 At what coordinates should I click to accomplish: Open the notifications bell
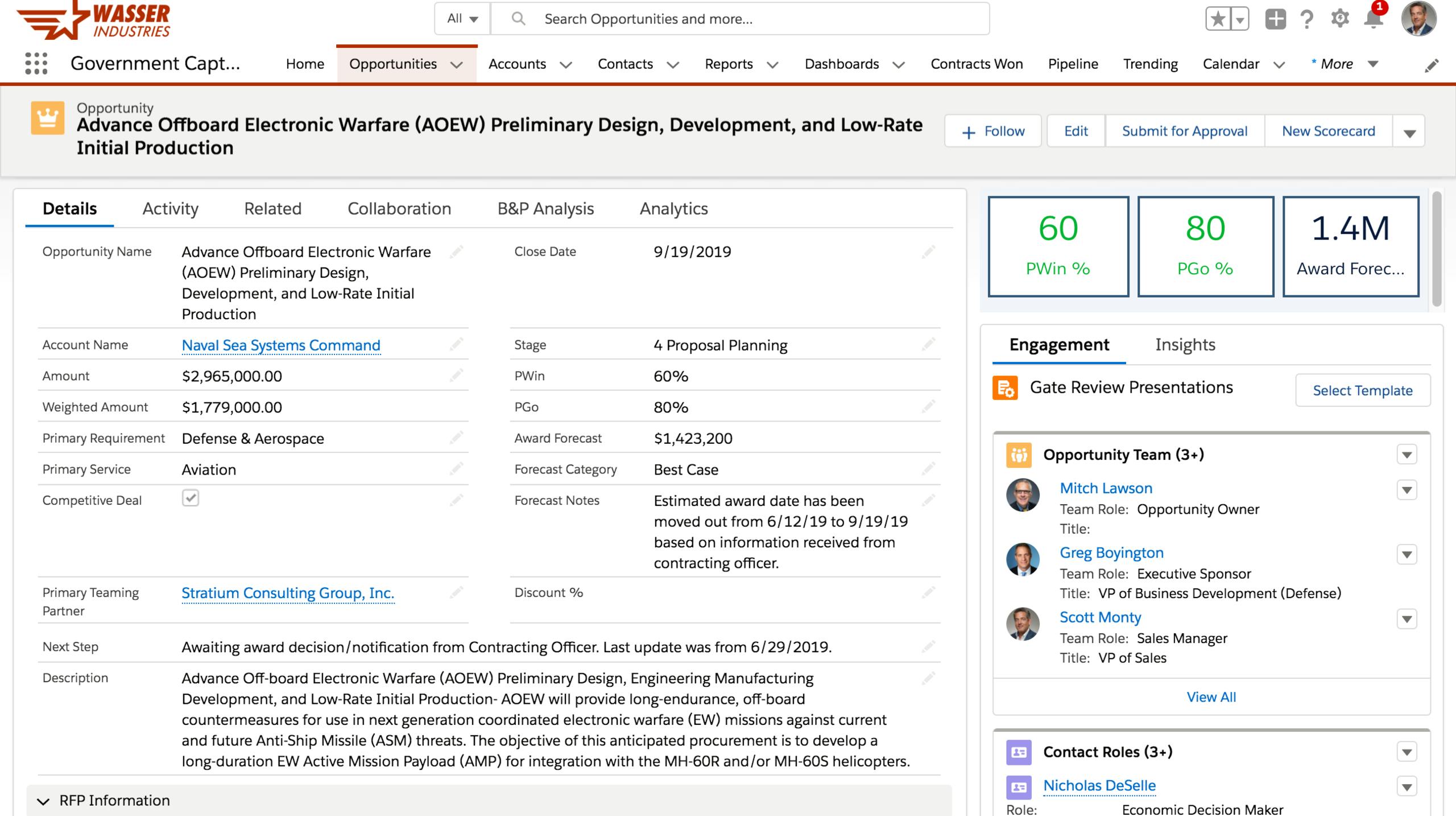click(x=1373, y=19)
